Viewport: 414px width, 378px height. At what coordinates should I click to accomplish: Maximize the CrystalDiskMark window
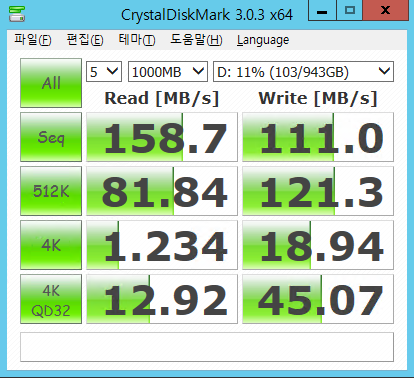click(x=350, y=11)
